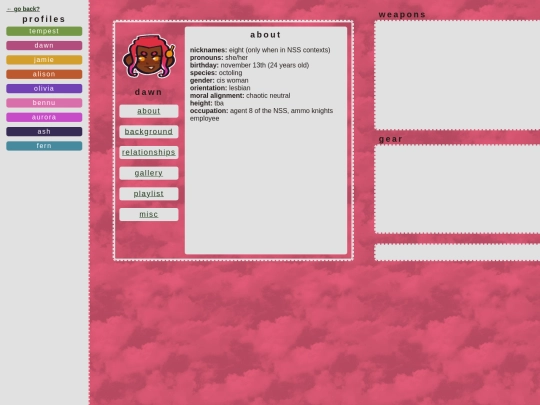Image resolution: width=540 pixels, height=405 pixels.
Task: Open the ash profile
Action: click(x=44, y=132)
